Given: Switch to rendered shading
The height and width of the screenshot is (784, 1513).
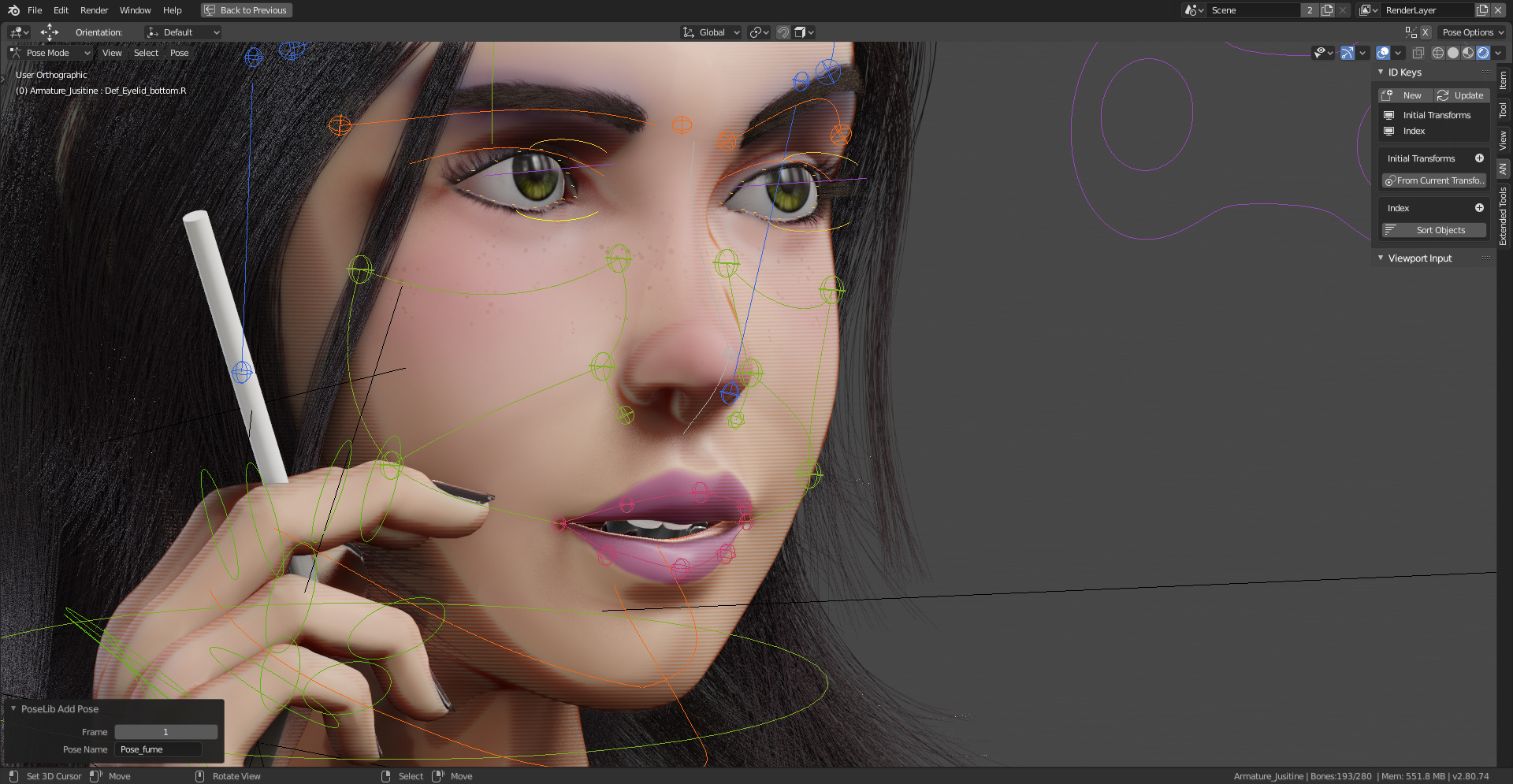Looking at the screenshot, I should coord(1483,53).
